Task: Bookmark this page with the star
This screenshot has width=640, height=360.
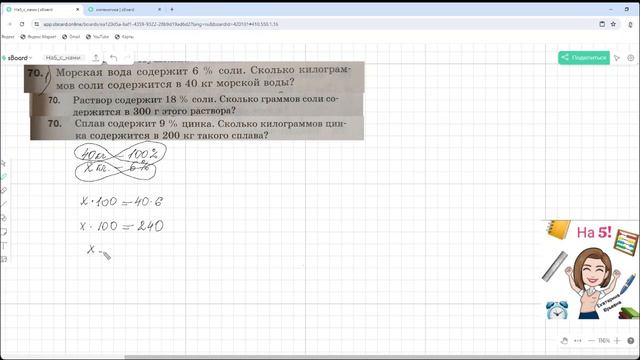Action: tap(613, 24)
